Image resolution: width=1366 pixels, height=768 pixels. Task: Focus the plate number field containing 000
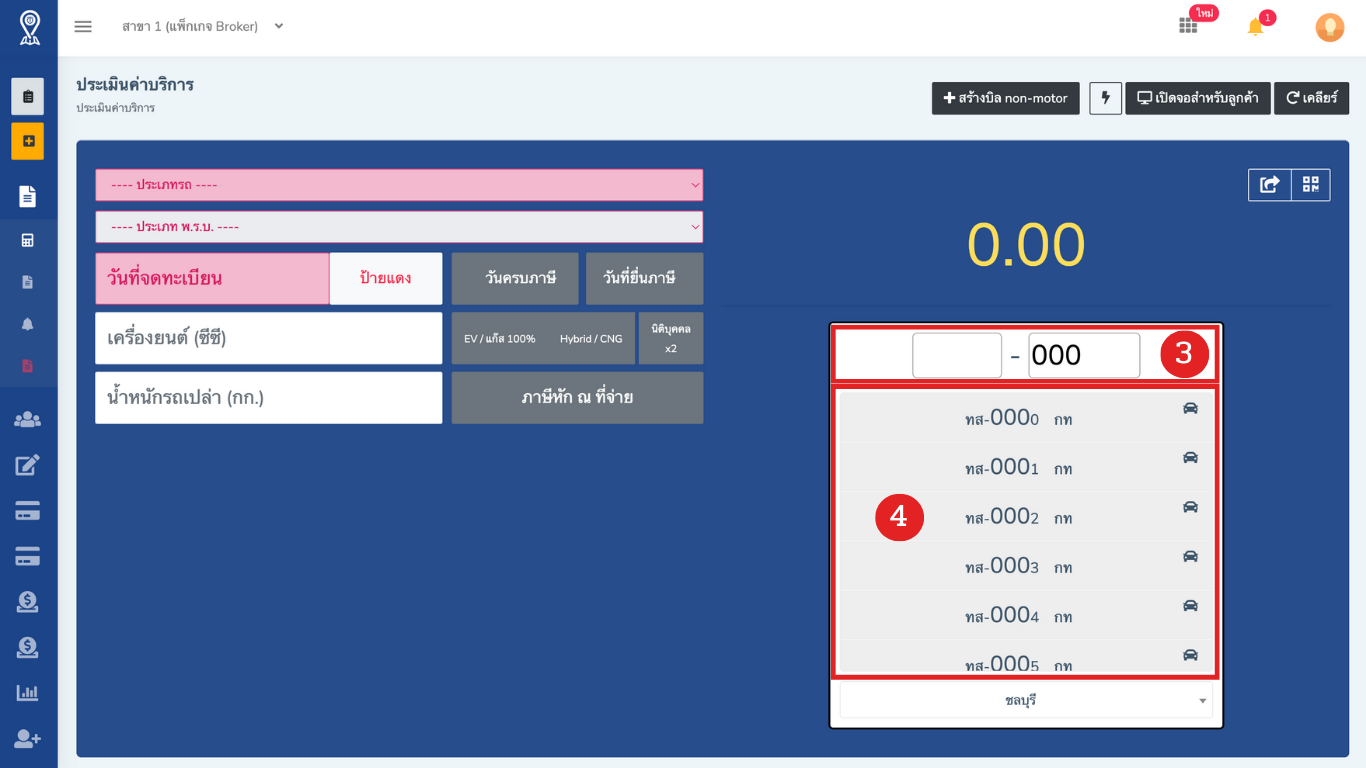pos(1084,355)
